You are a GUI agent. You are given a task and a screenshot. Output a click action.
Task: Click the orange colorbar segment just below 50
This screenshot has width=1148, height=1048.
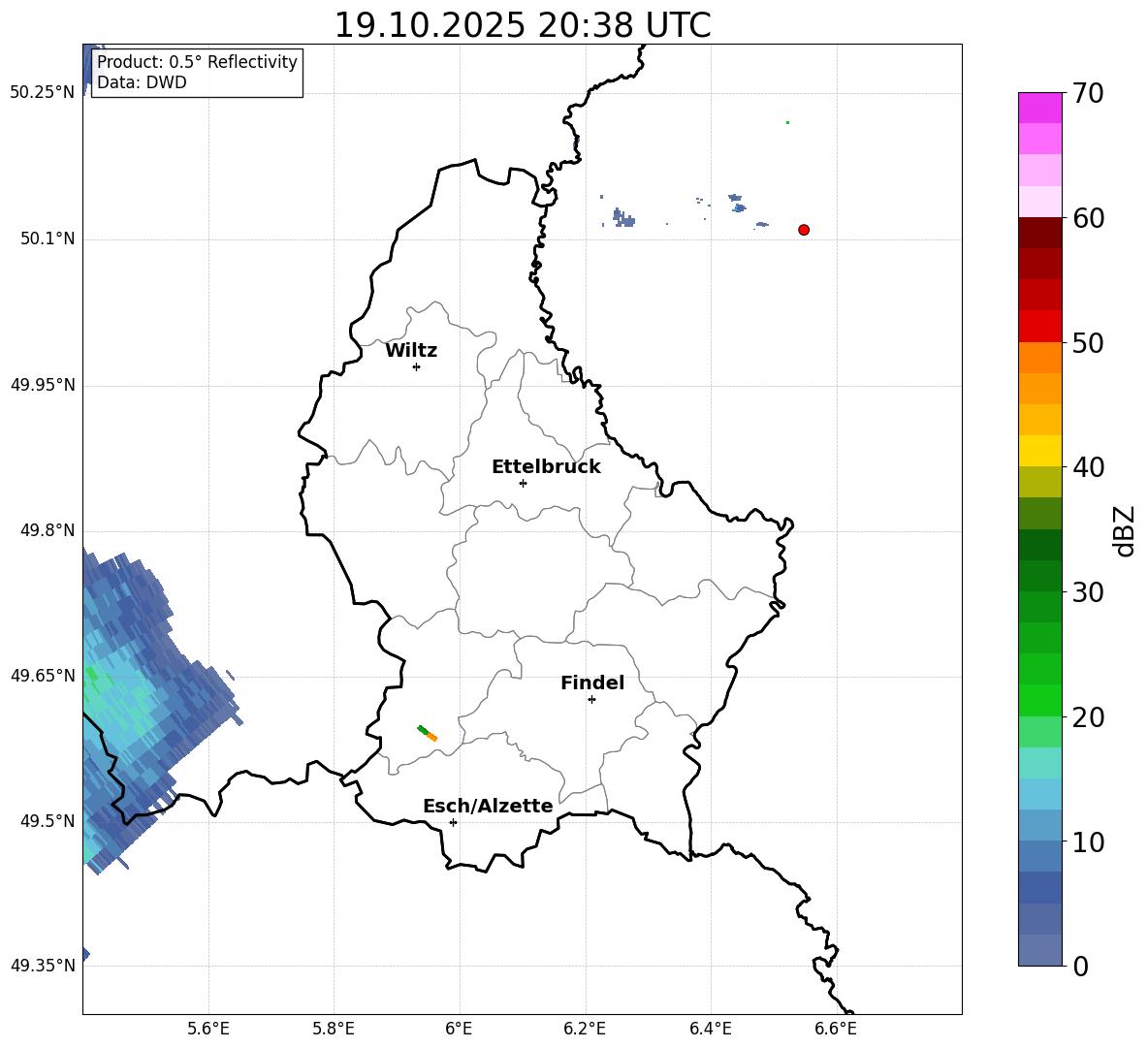point(1039,357)
